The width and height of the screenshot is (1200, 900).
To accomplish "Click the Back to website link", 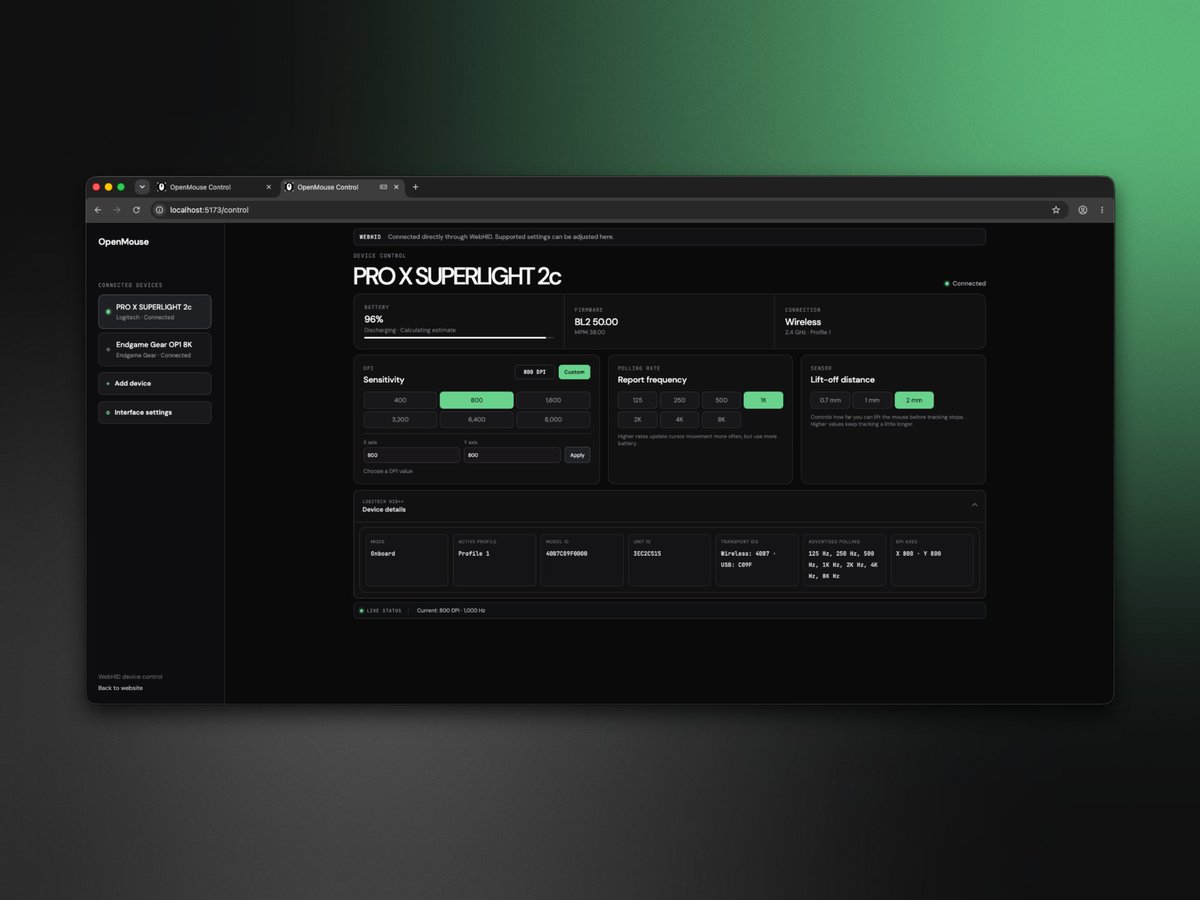I will tap(120, 688).
